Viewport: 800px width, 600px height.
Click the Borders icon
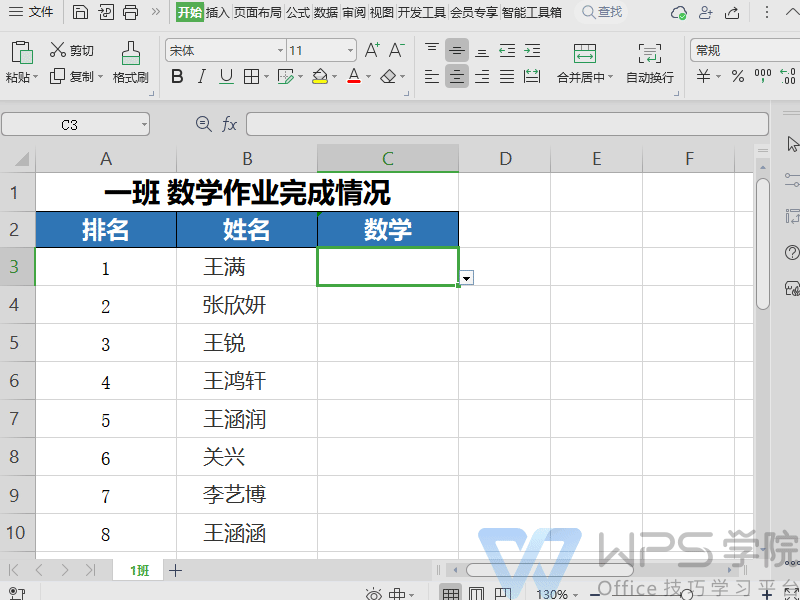pyautogui.click(x=252, y=77)
